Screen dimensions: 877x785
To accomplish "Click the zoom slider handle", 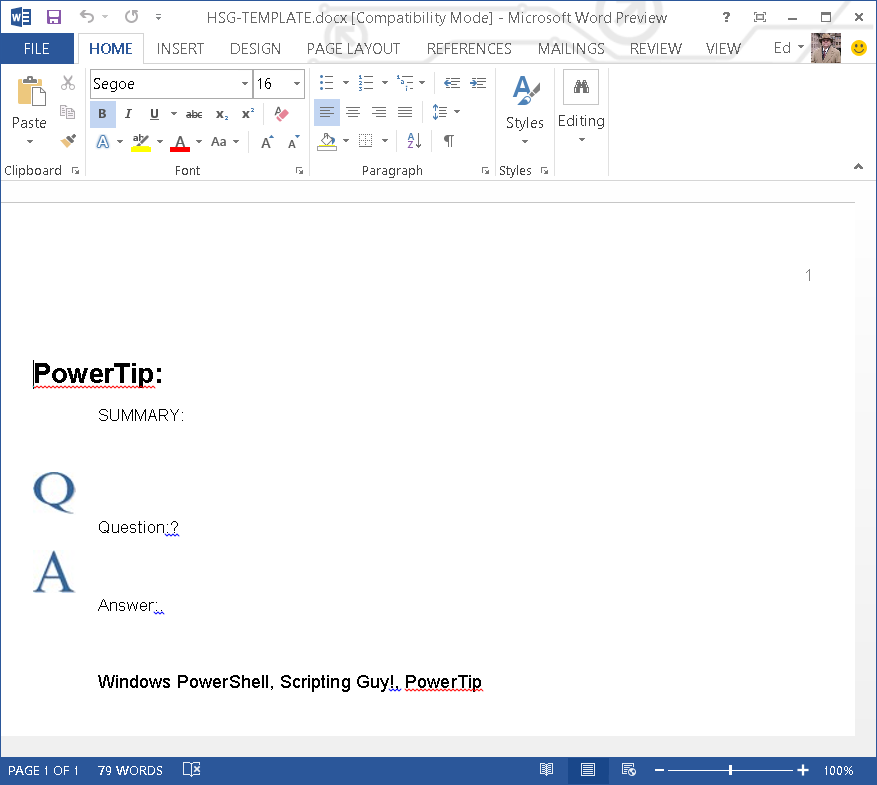I will (731, 770).
